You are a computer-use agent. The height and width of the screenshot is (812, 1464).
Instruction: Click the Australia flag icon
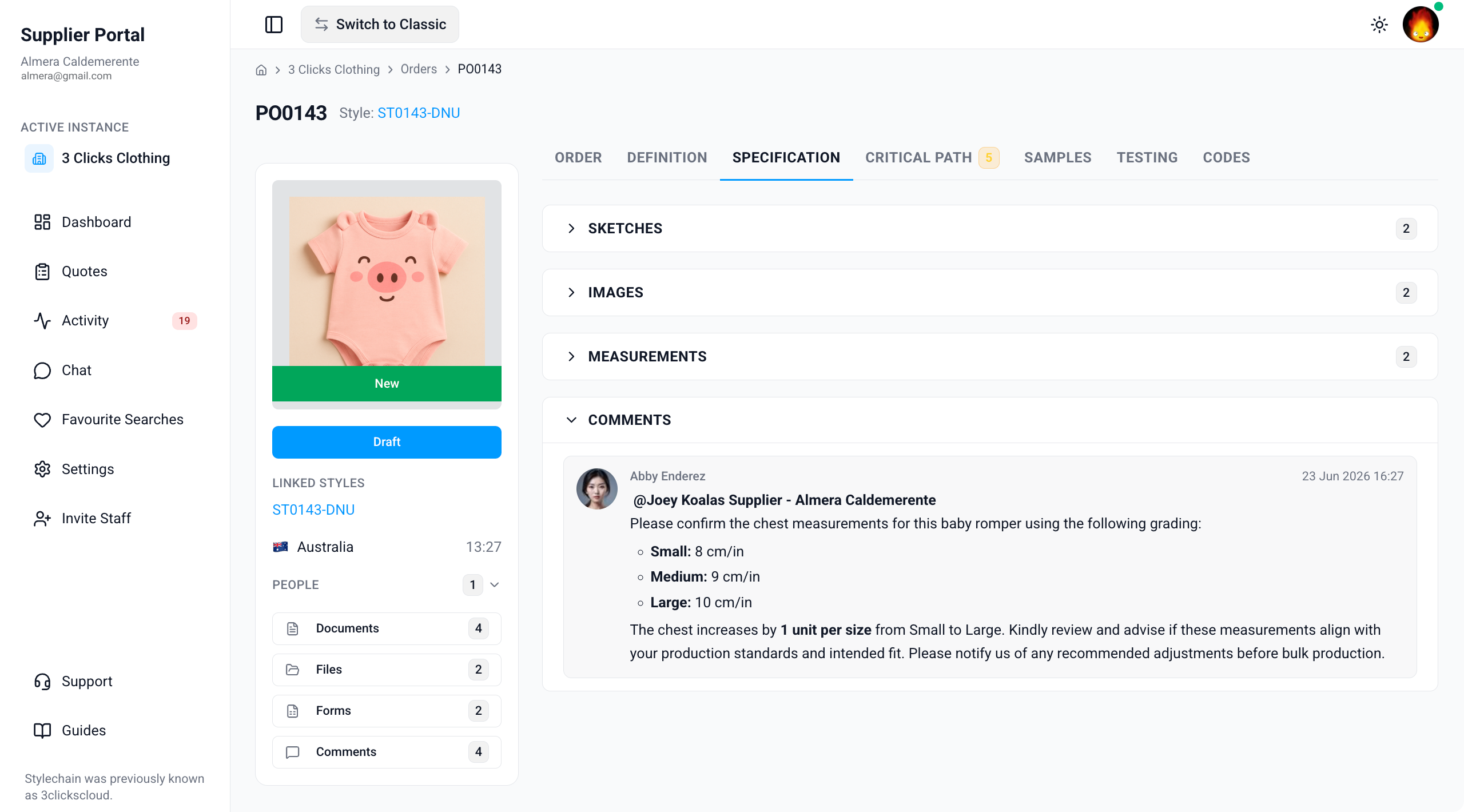coord(280,547)
